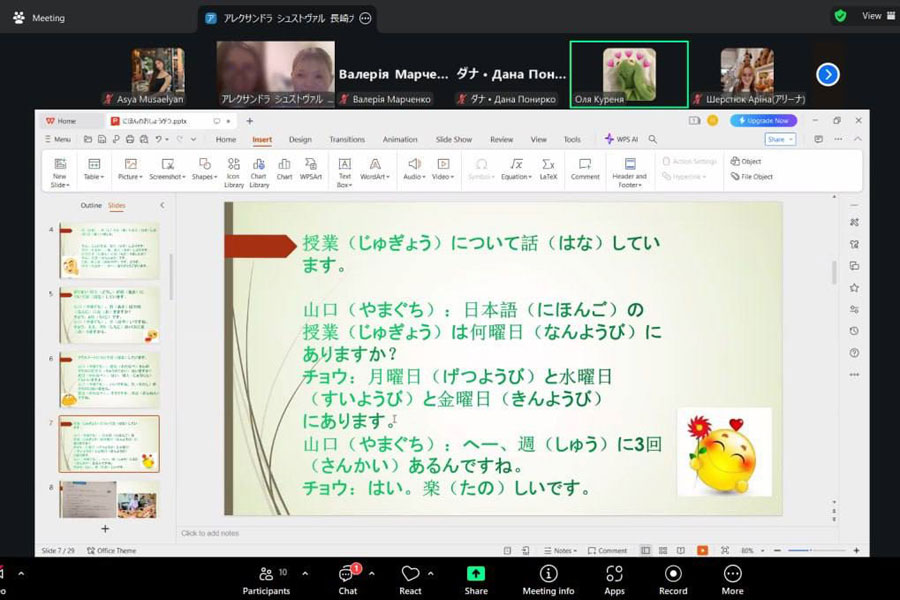Expand the Shapes dropdown
The width and height of the screenshot is (900, 600).
[x=204, y=168]
